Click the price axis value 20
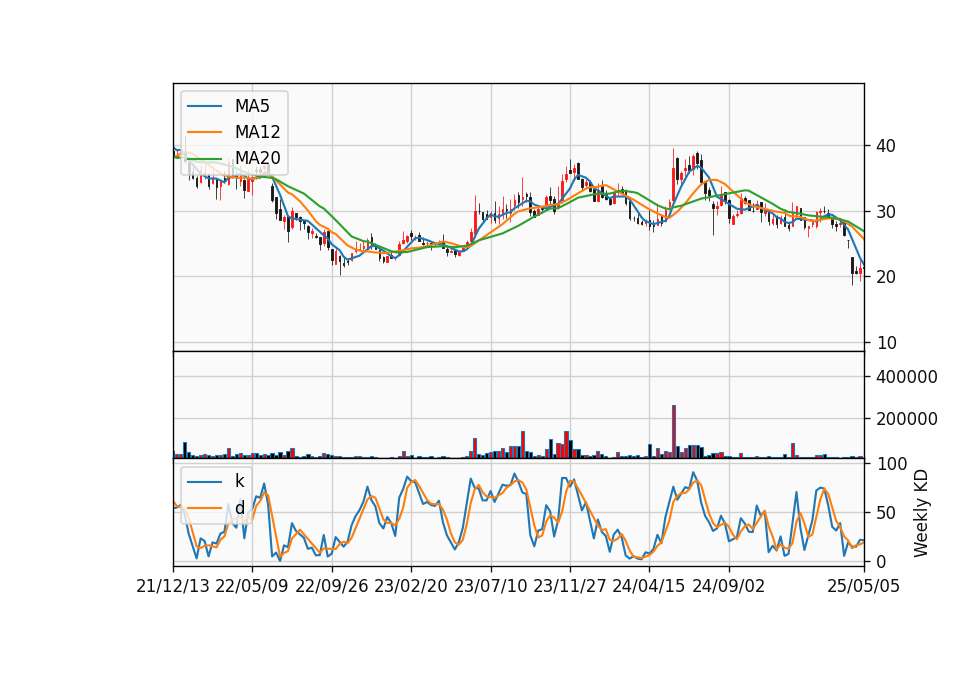This screenshot has width=960, height=690. [886, 277]
